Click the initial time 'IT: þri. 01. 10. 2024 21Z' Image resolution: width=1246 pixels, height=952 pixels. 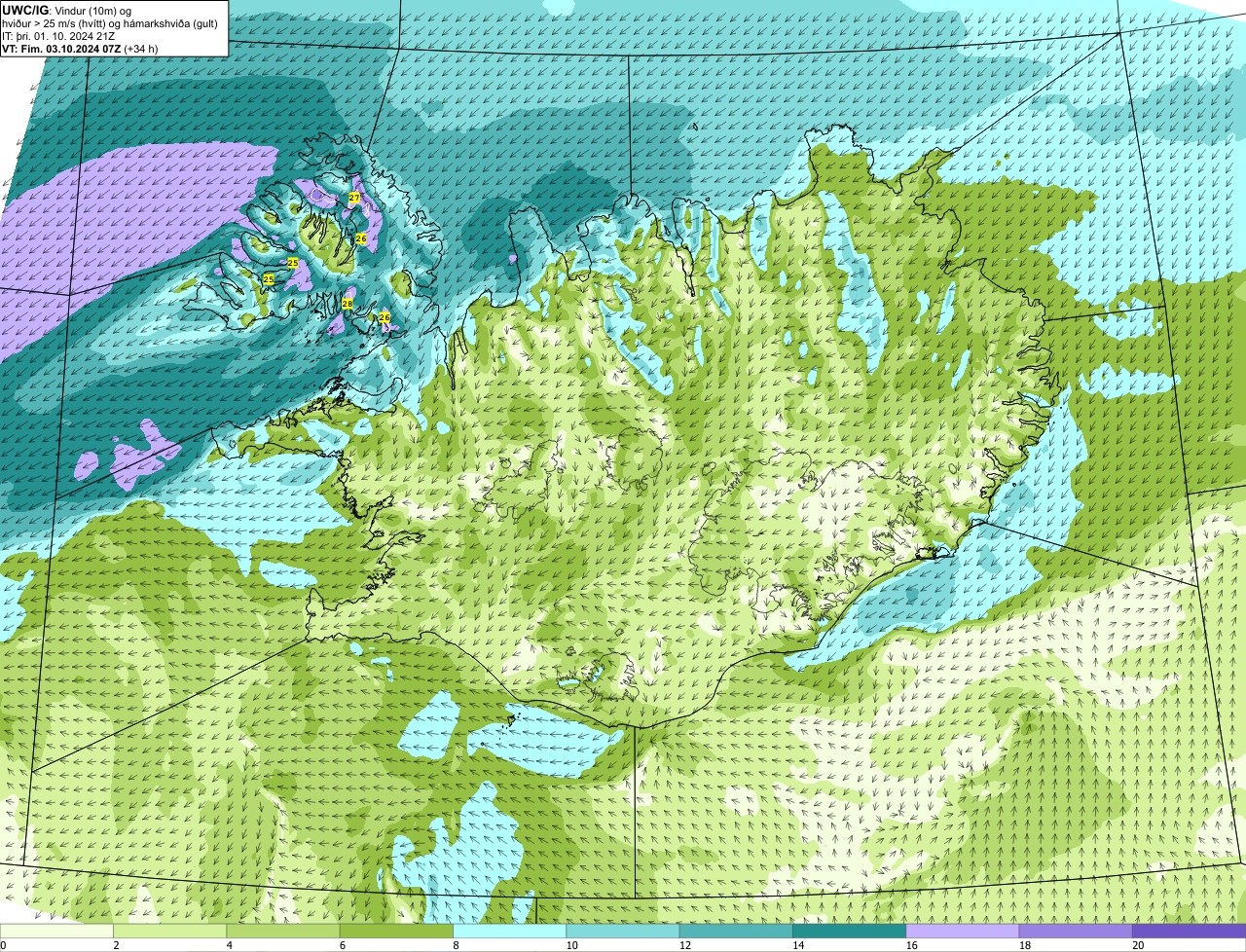pos(58,36)
